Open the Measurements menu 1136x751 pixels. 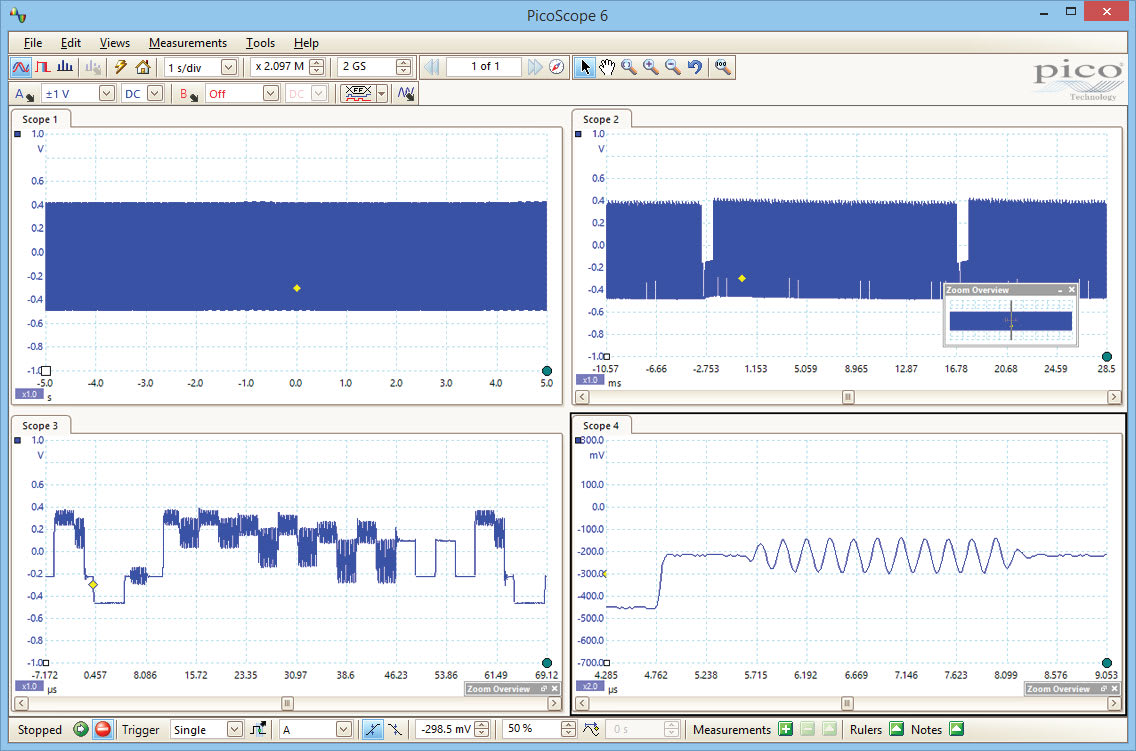188,43
